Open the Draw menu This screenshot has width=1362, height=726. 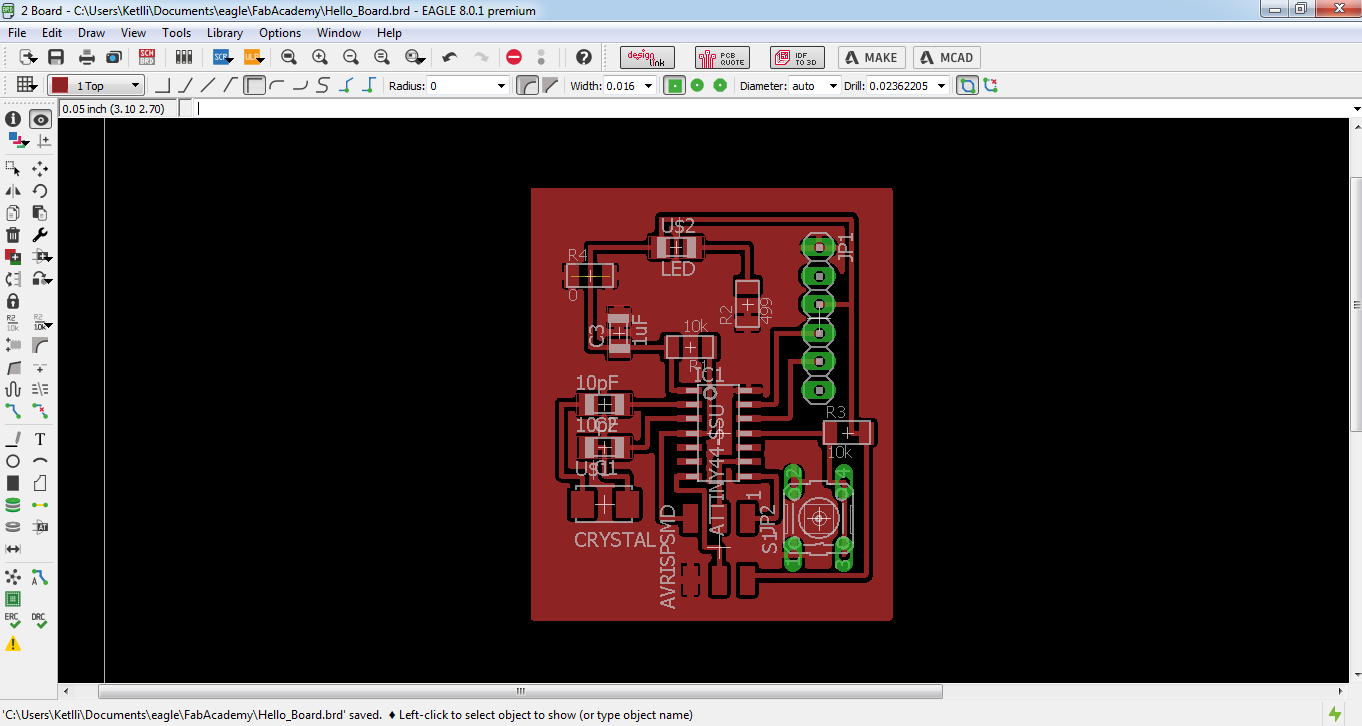tap(91, 33)
